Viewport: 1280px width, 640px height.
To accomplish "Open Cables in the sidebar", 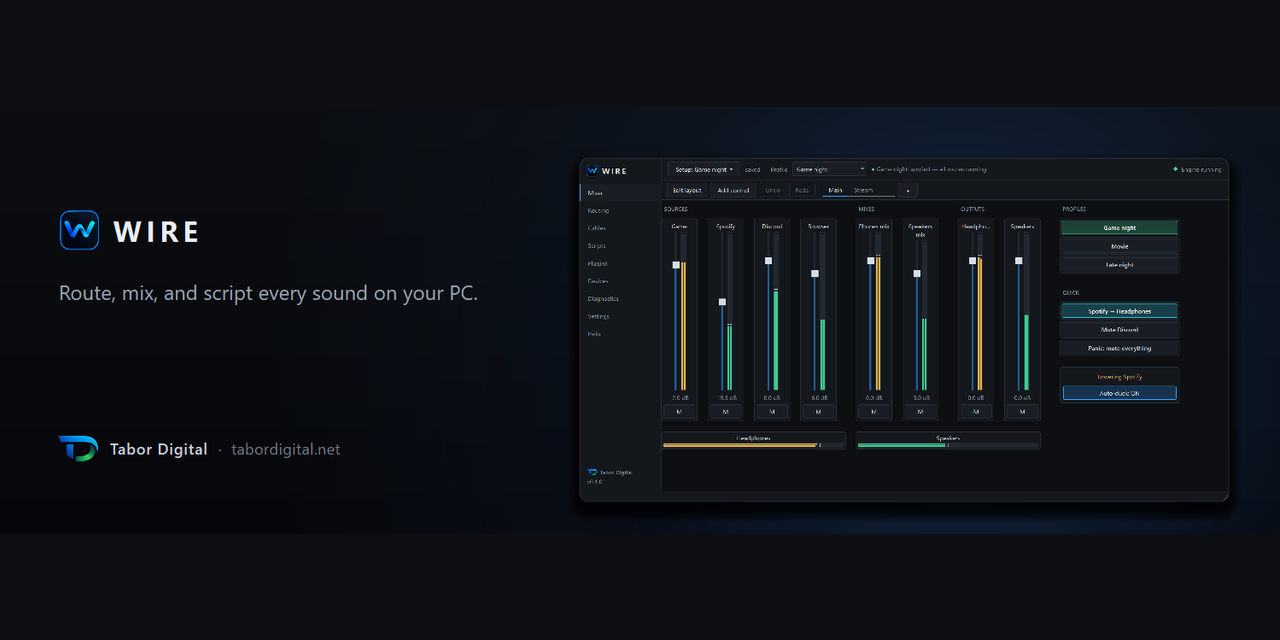I will click(x=620, y=228).
